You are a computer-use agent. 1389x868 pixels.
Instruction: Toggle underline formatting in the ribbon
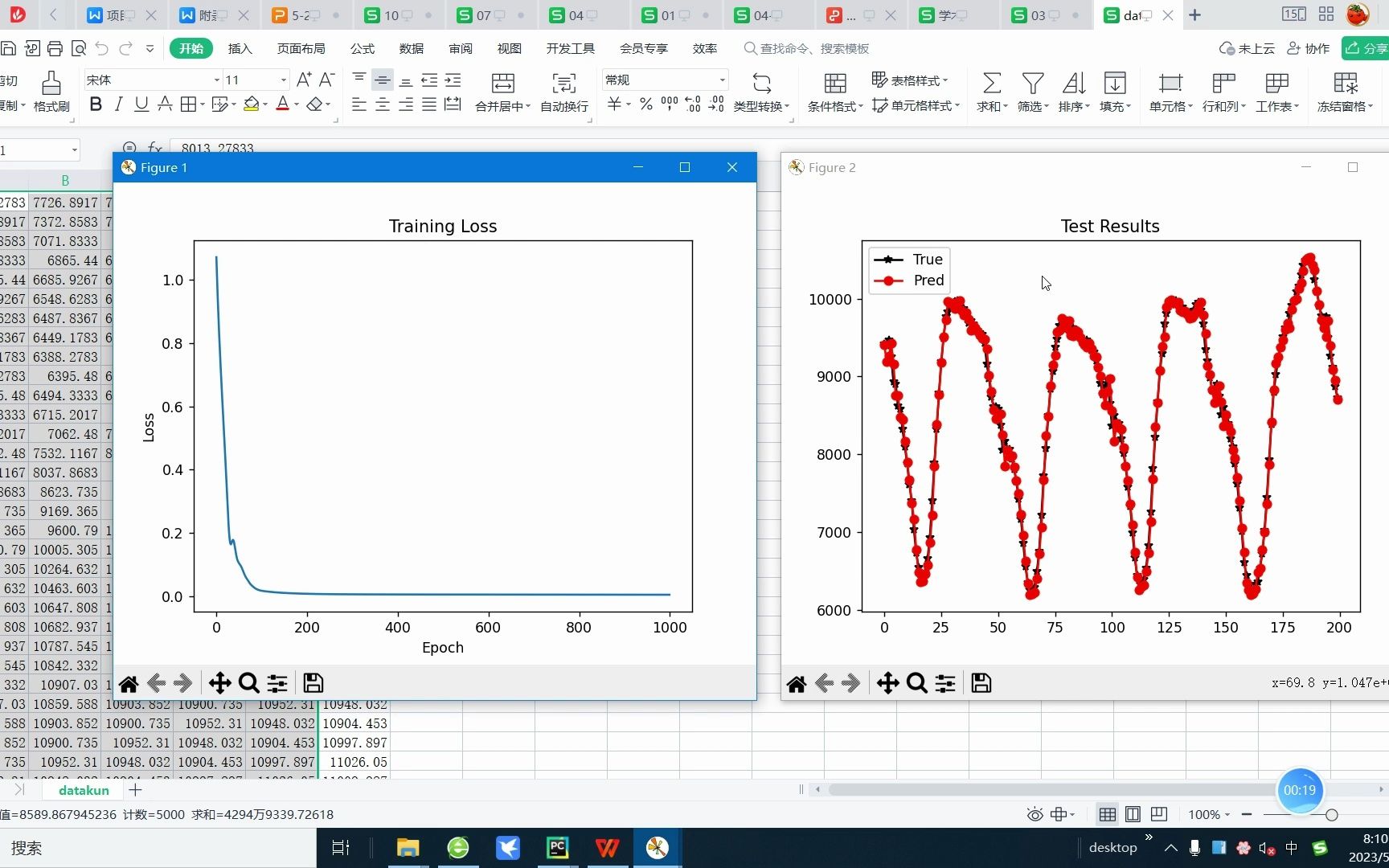point(141,104)
